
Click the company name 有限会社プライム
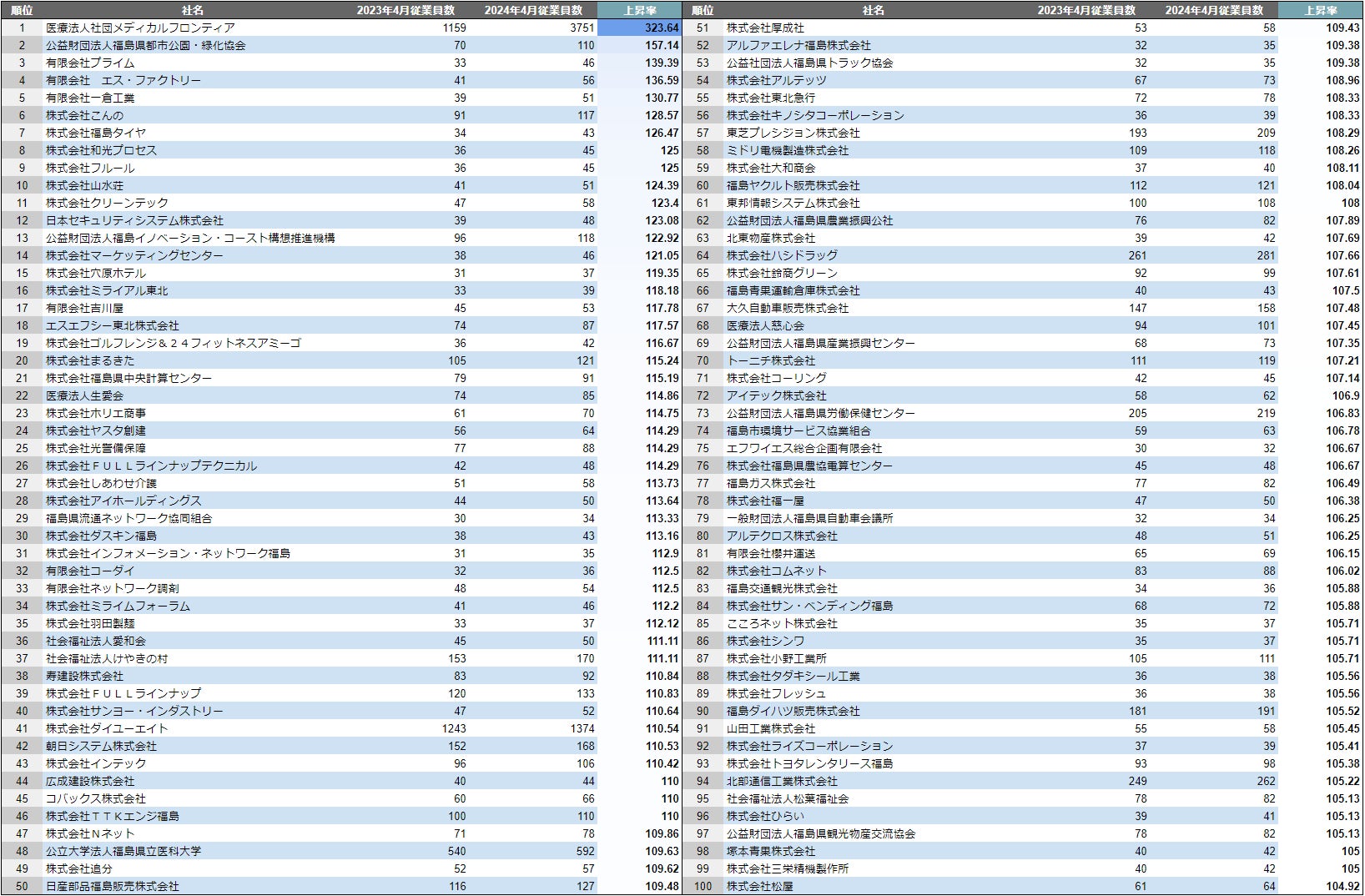pos(90,63)
